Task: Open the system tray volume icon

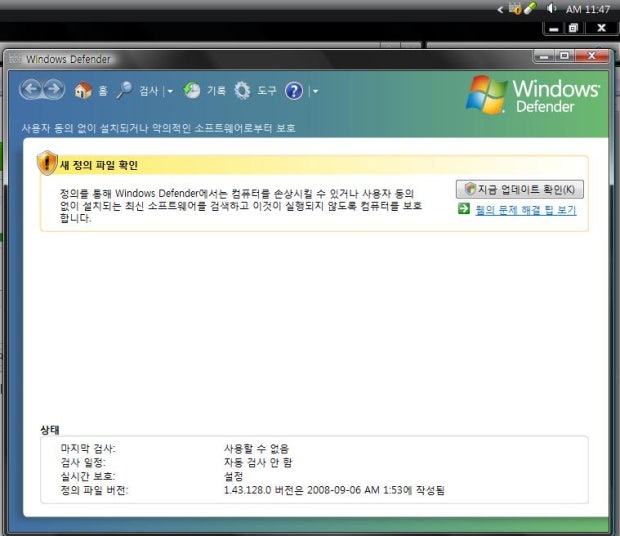Action: (551, 8)
